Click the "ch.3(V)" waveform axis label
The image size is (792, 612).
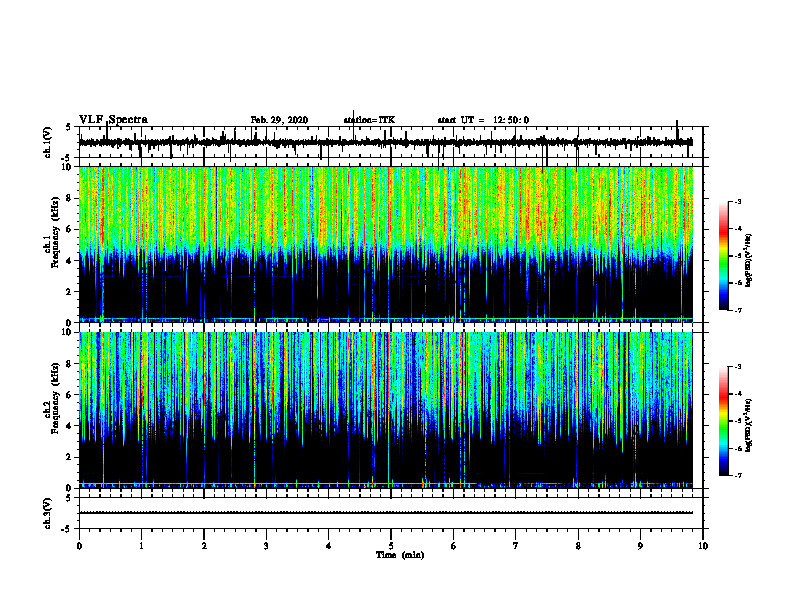pyautogui.click(x=48, y=513)
